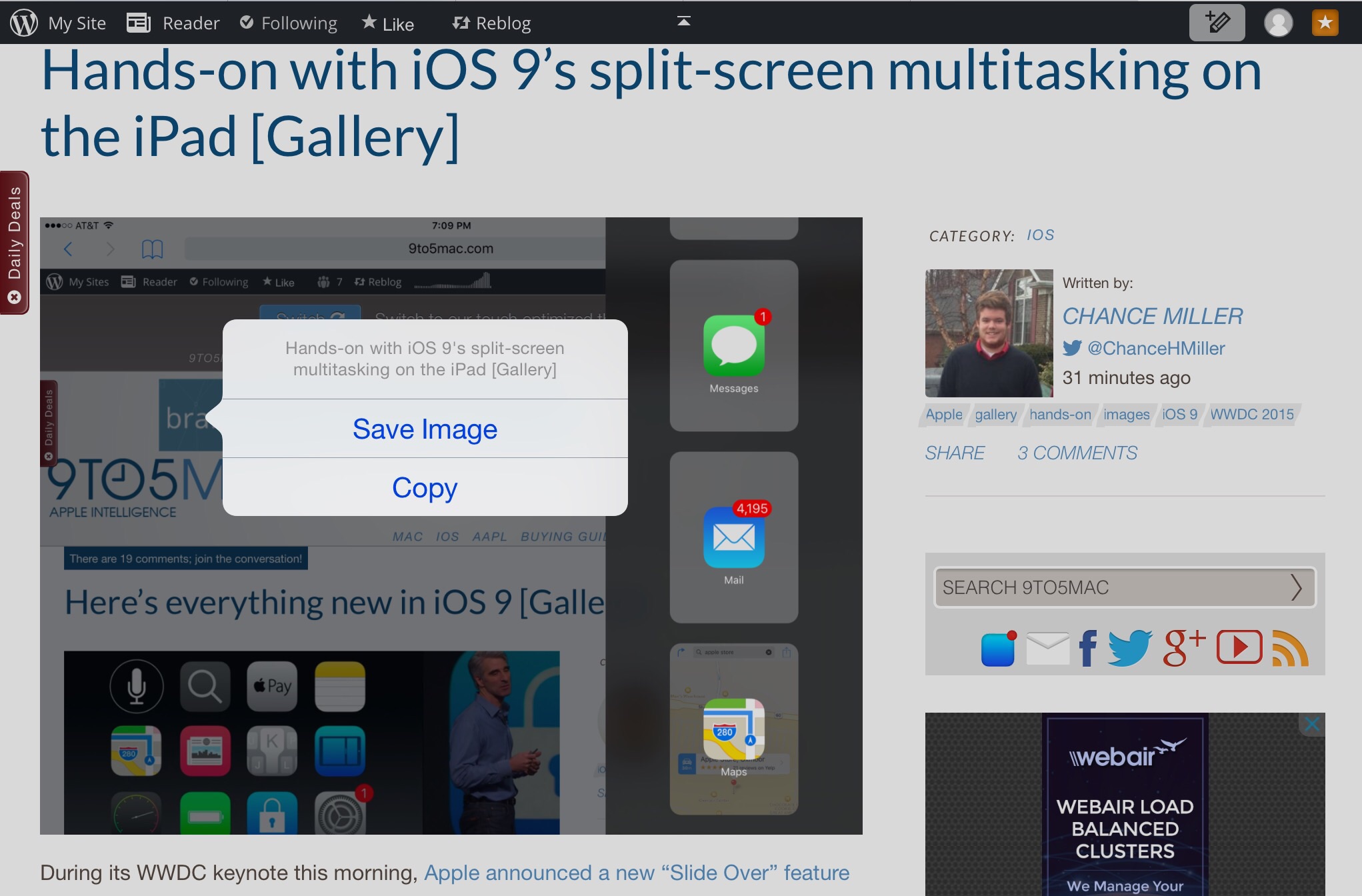
Task: Open the email envelope icon in sidebar
Action: [x=1047, y=649]
